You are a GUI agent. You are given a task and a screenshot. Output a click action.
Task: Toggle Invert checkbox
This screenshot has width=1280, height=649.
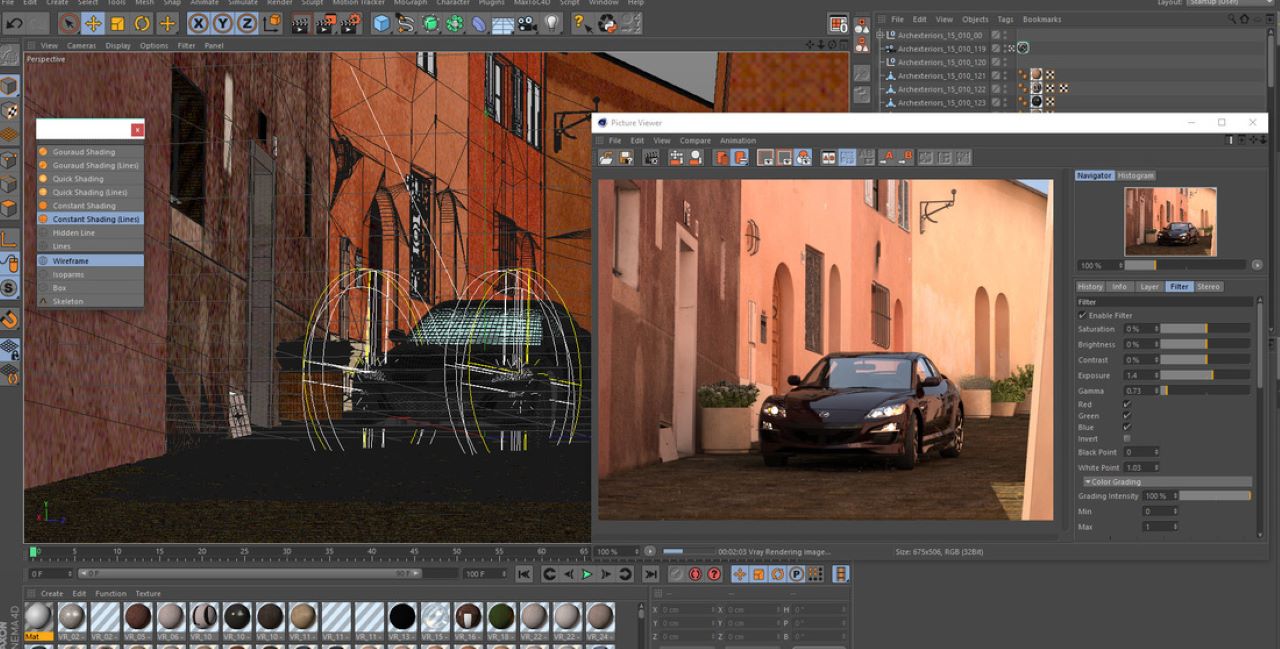pyautogui.click(x=1127, y=439)
